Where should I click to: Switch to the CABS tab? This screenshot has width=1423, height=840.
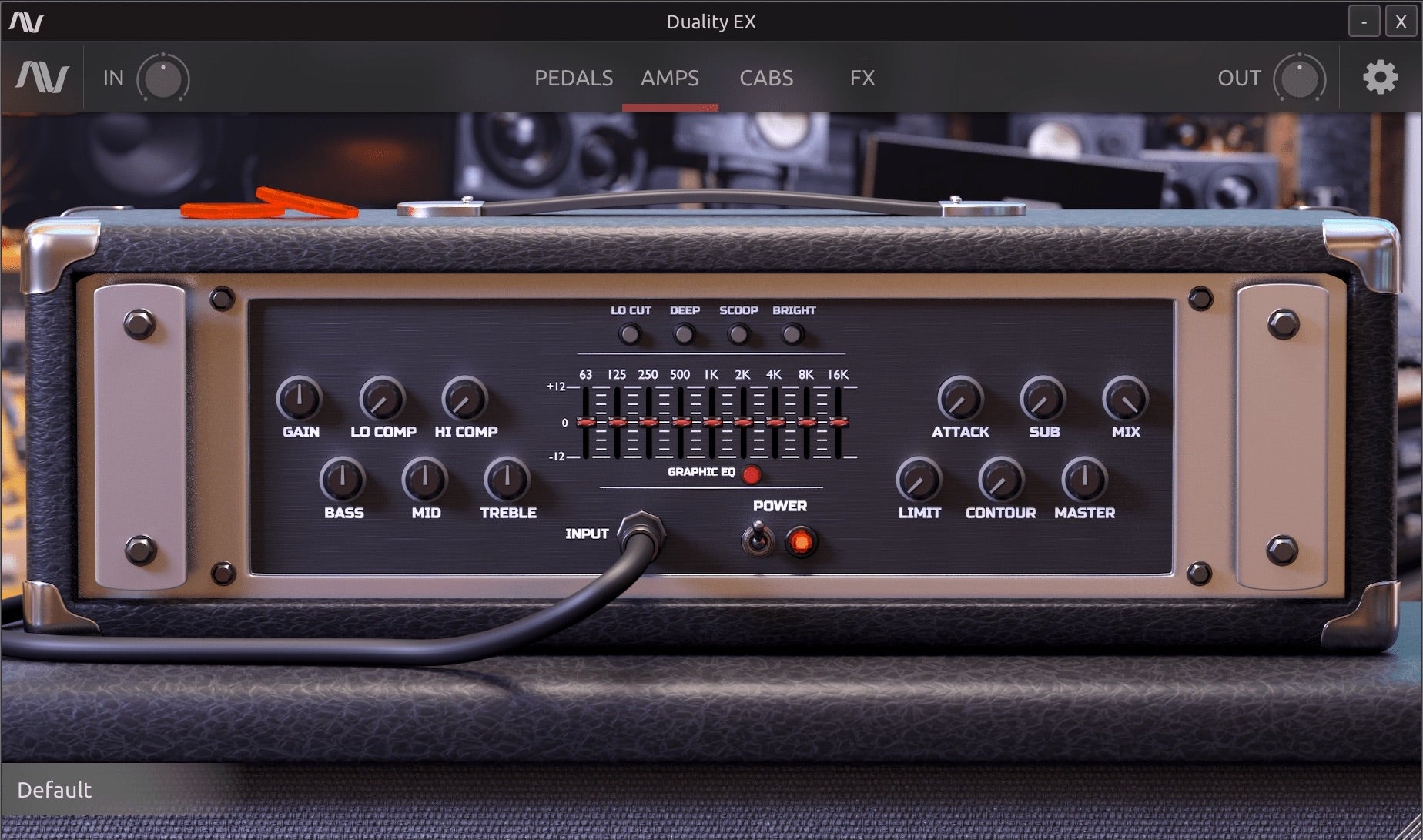tap(765, 78)
